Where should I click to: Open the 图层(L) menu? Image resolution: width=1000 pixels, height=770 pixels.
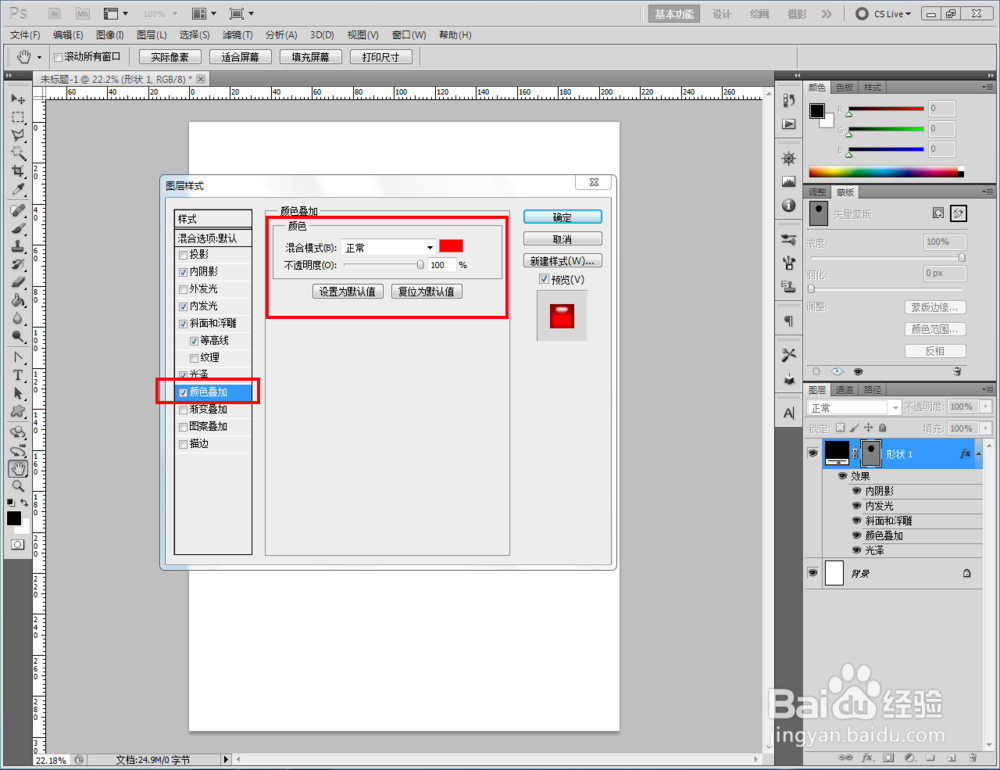[x=152, y=35]
